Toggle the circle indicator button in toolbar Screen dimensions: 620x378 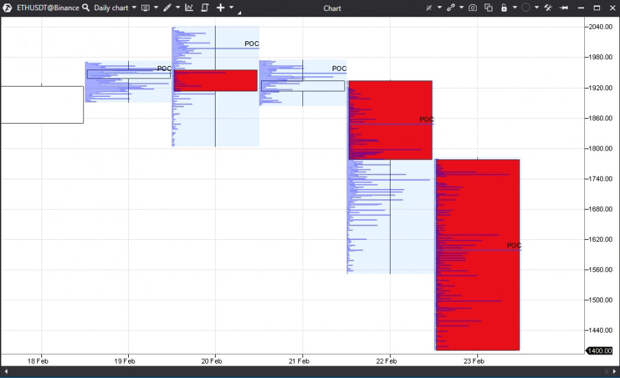coord(526,8)
